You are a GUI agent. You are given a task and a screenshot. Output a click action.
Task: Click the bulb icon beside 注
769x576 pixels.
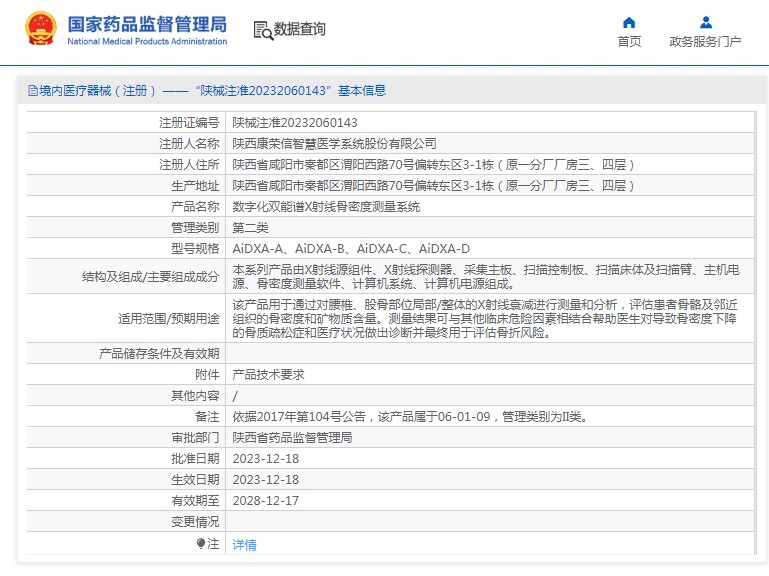[201, 544]
